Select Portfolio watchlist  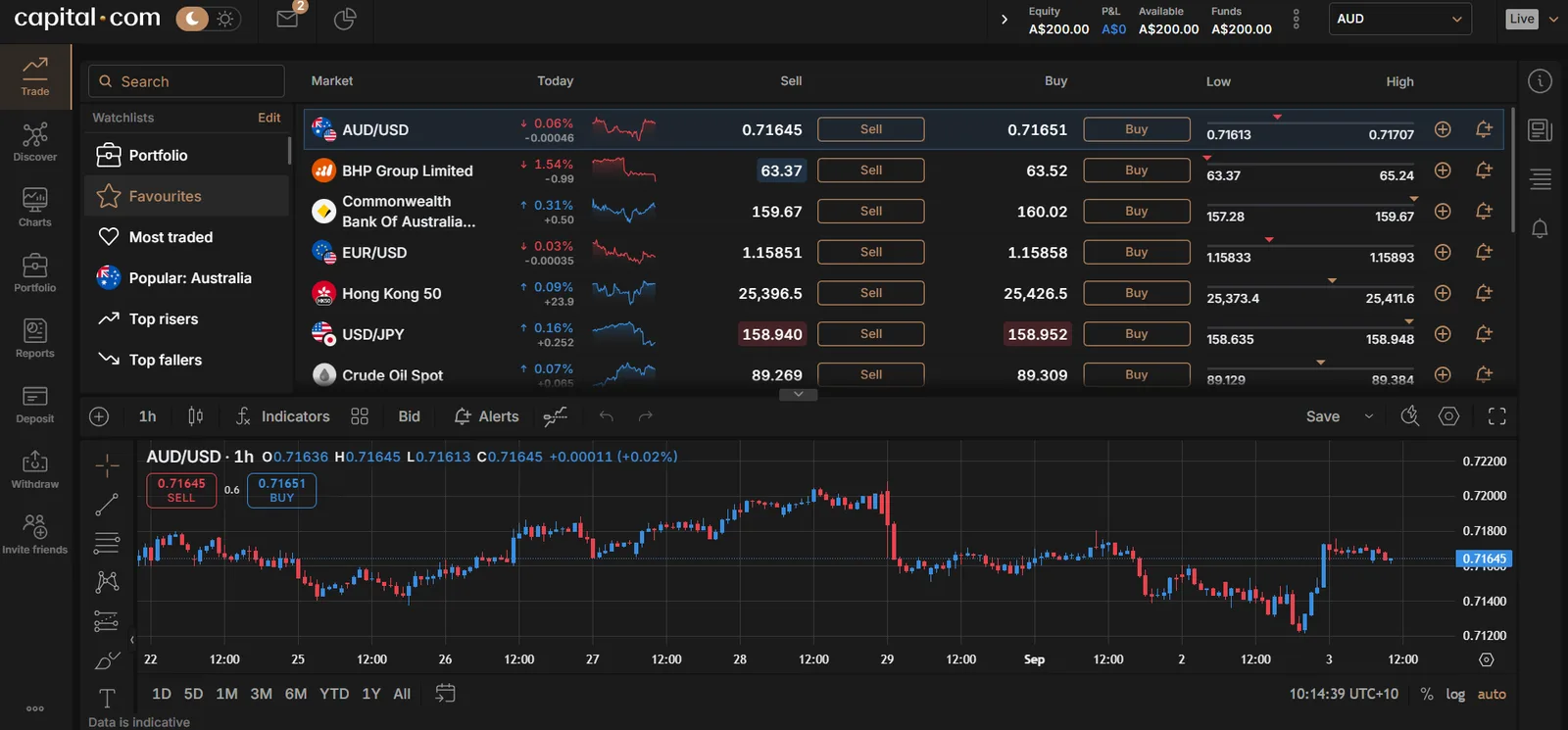click(x=186, y=155)
